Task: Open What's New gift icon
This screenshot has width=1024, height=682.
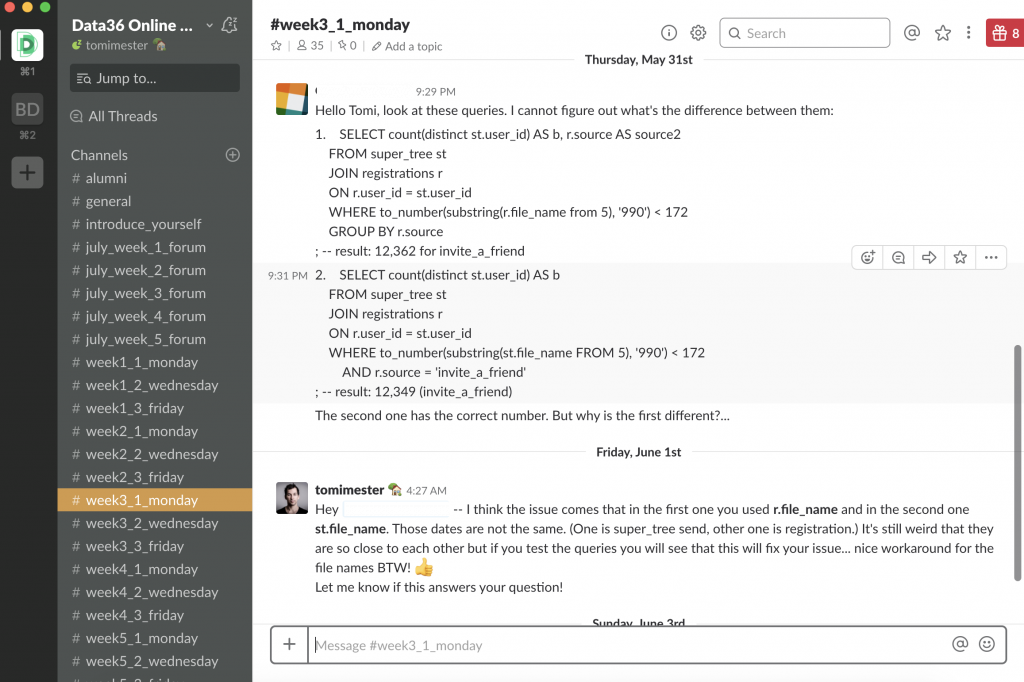Action: [1004, 33]
